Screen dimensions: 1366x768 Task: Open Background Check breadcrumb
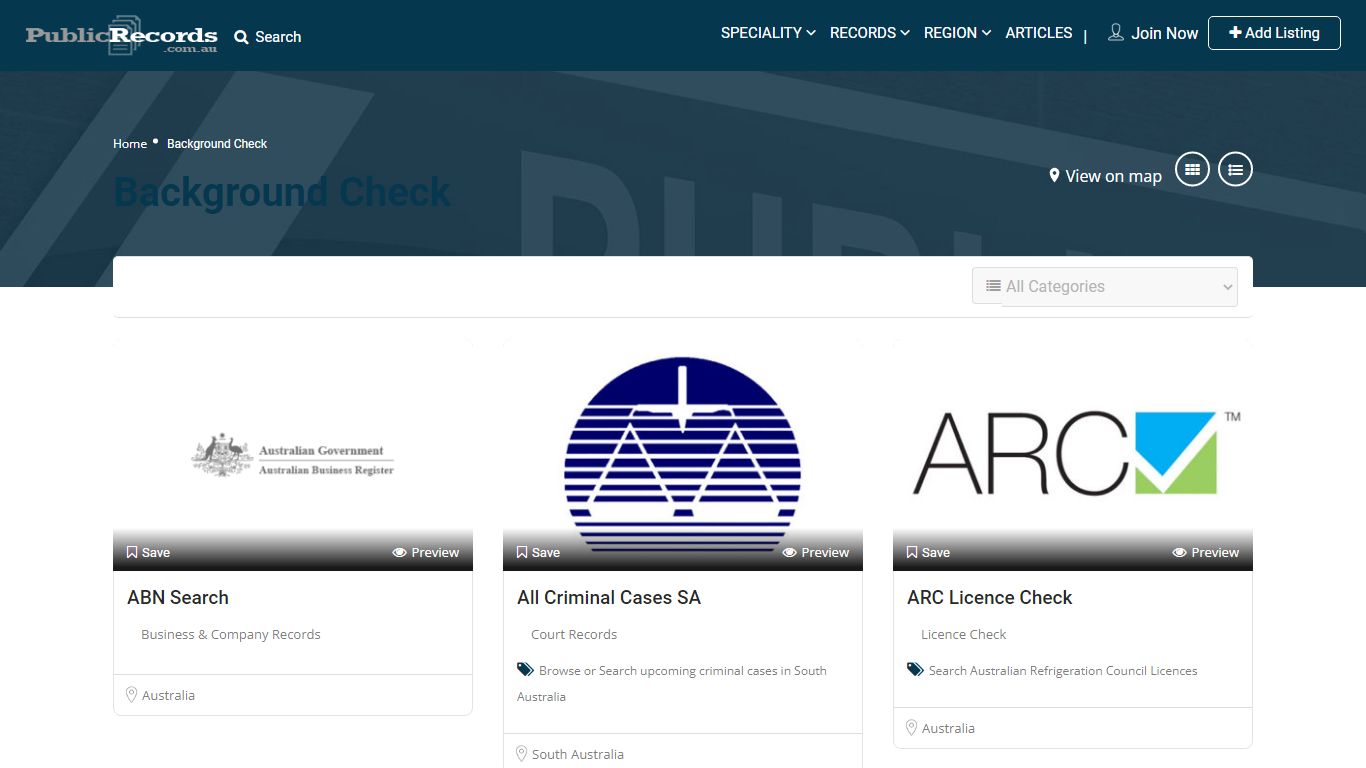click(x=217, y=144)
